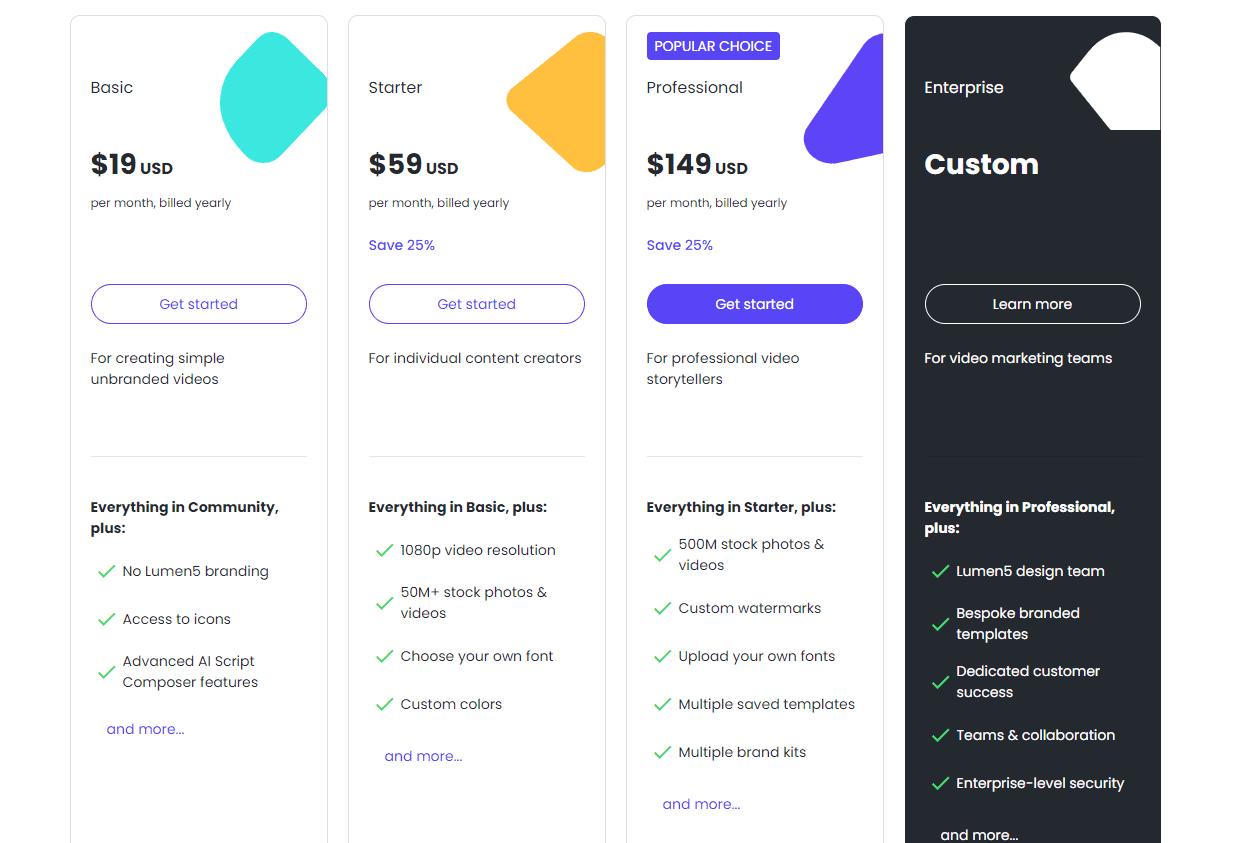
Task: Click checkmark beside Enterprise-level security
Action: pos(940,783)
